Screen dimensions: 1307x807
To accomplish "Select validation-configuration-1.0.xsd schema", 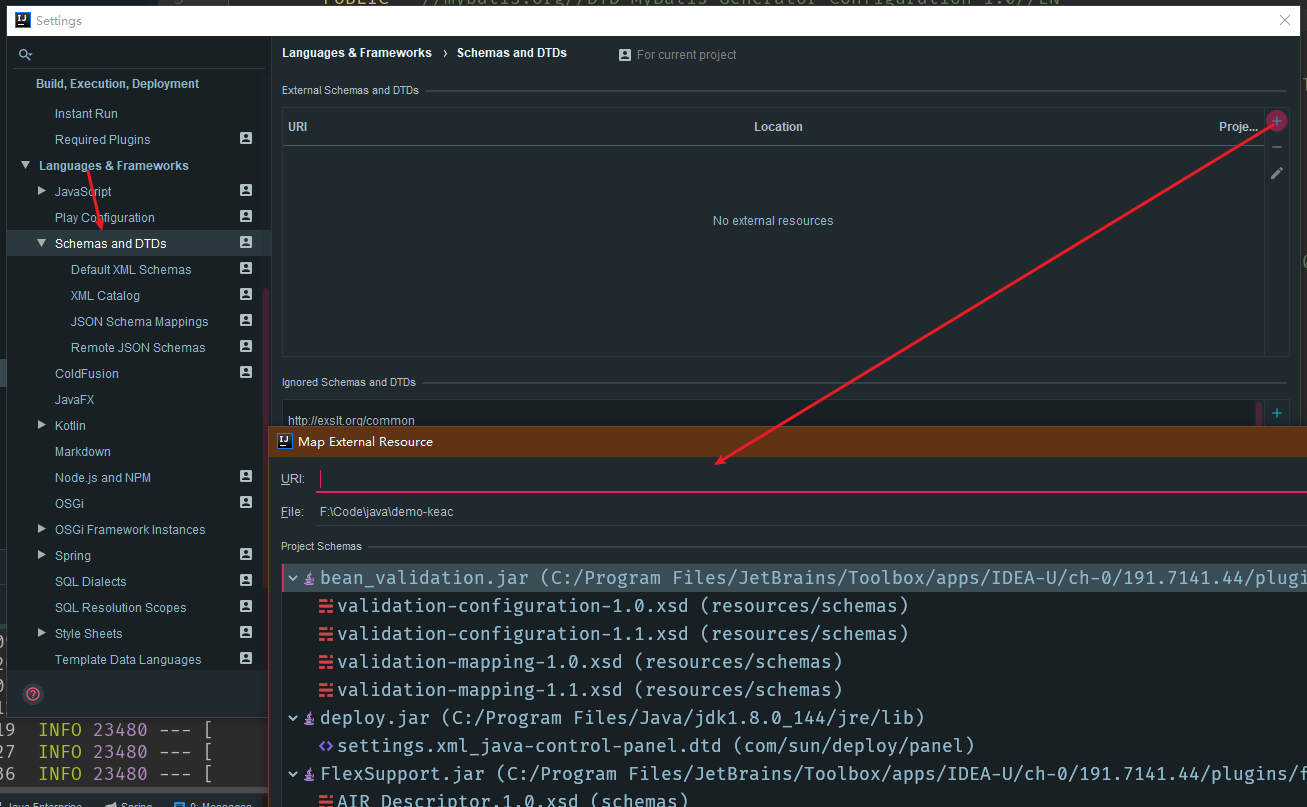I will [623, 606].
